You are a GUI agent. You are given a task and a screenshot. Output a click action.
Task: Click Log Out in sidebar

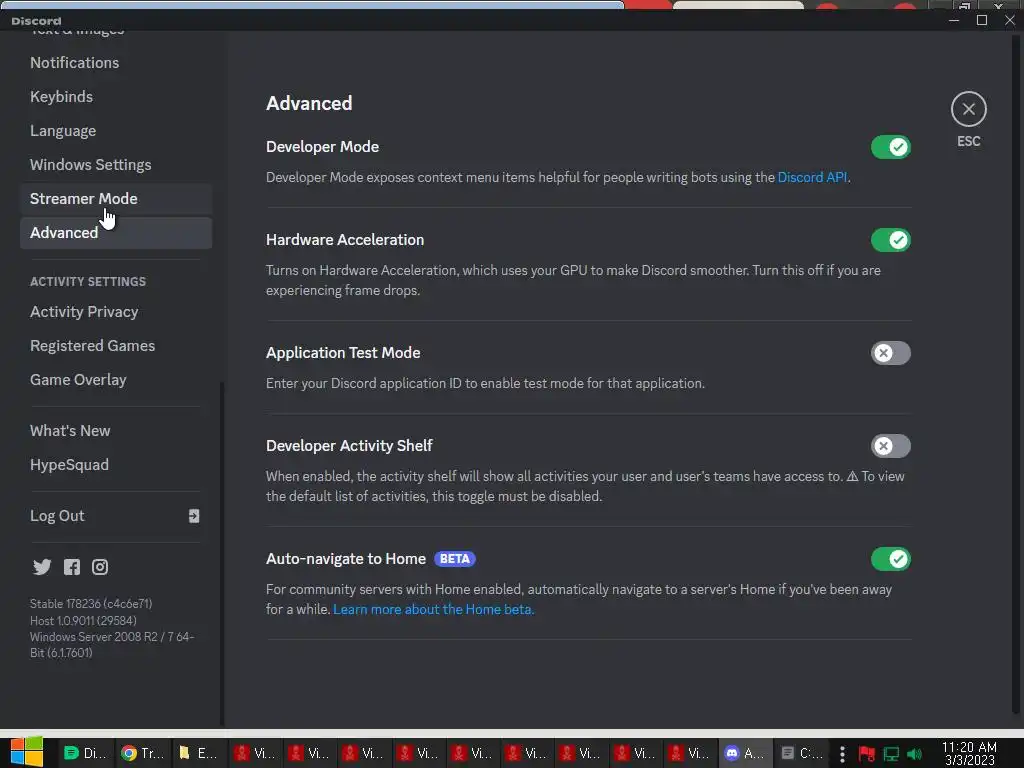click(116, 516)
